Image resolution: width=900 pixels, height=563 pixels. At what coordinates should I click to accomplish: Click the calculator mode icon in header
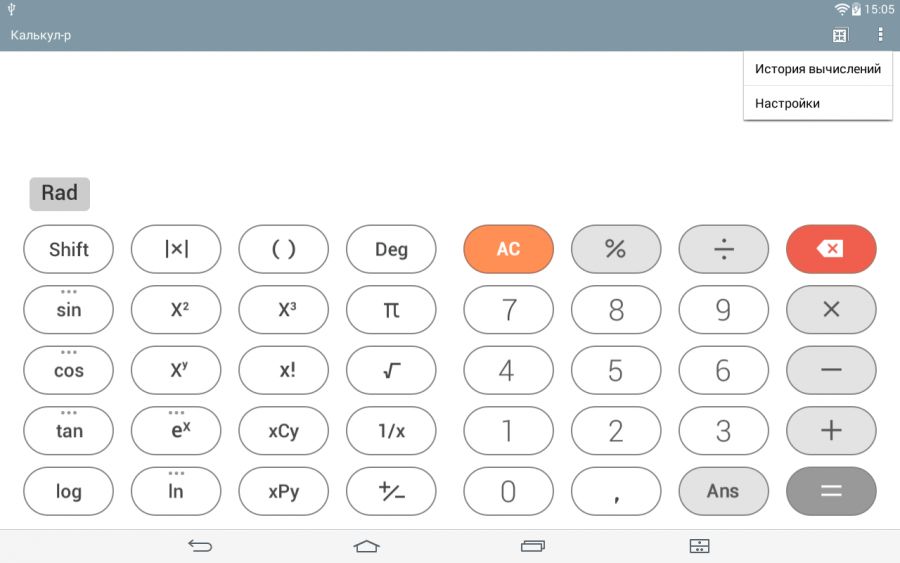tap(839, 35)
